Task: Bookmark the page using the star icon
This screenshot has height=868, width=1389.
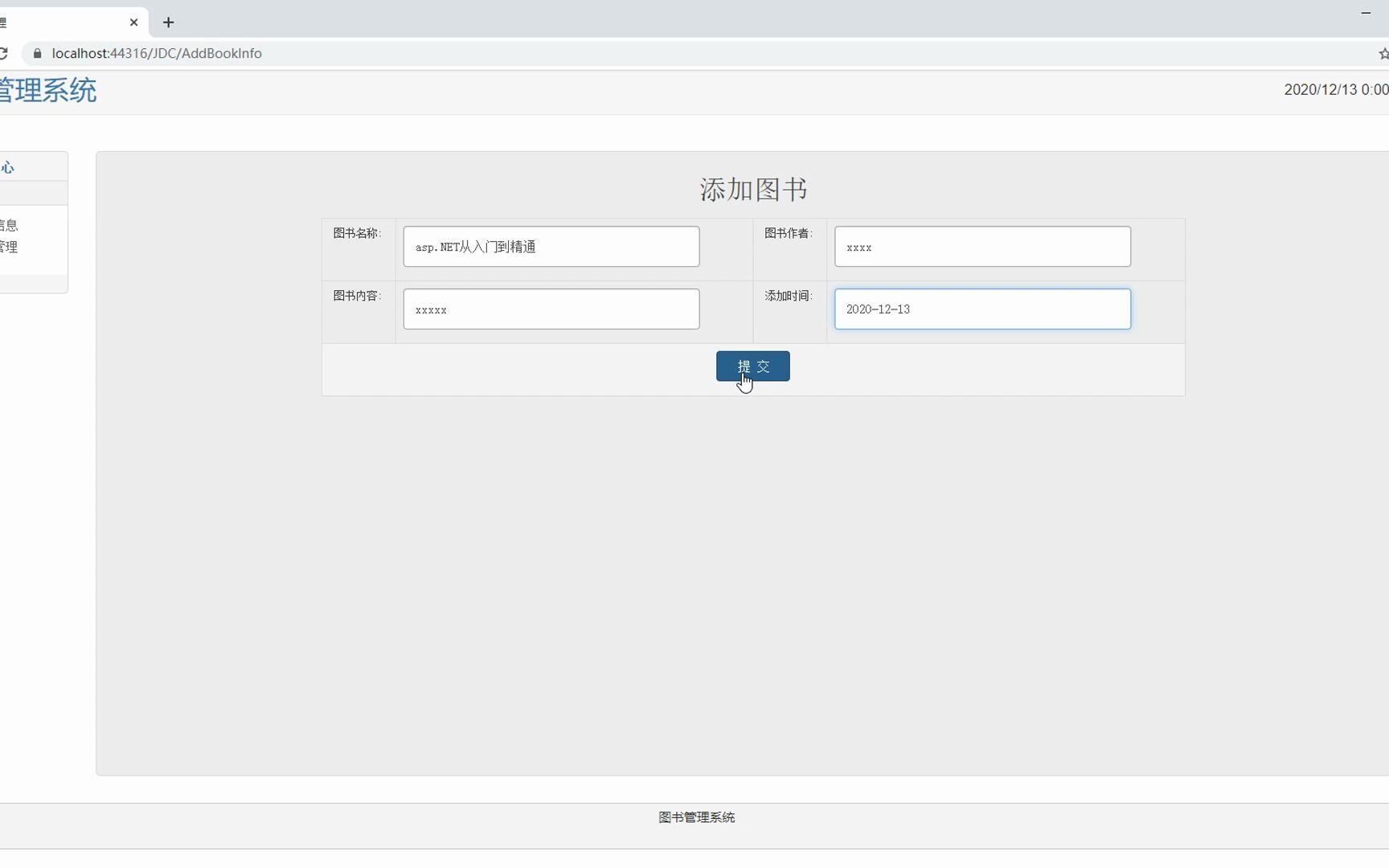Action: tap(1384, 53)
